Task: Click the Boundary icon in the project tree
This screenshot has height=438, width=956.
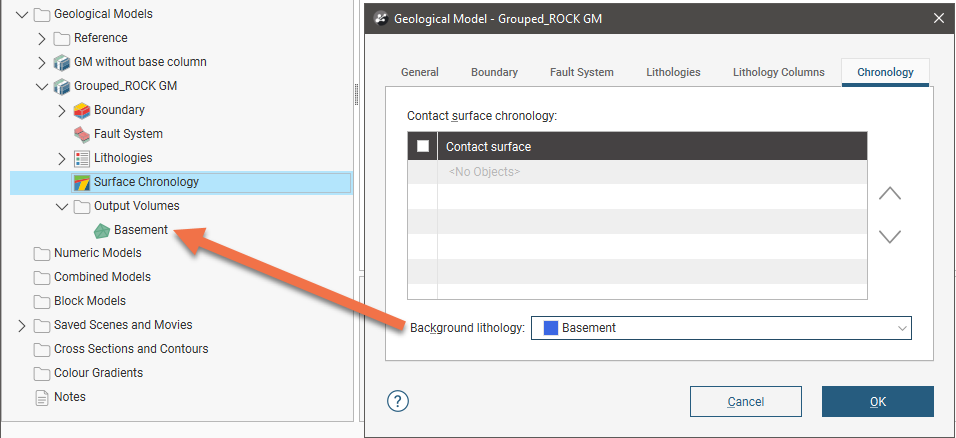Action: 82,110
